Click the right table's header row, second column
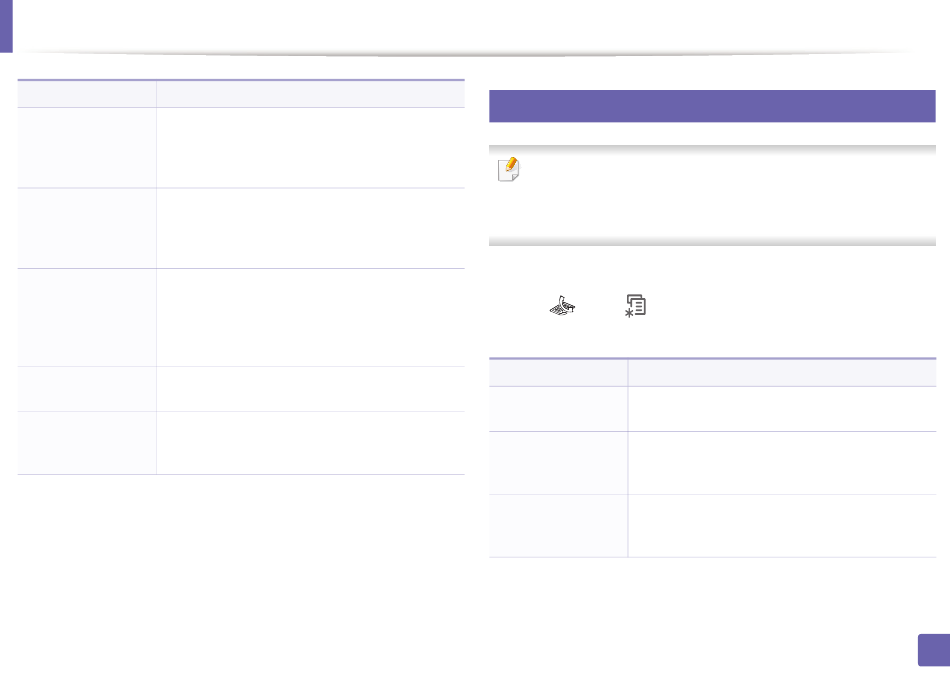 tap(782, 373)
